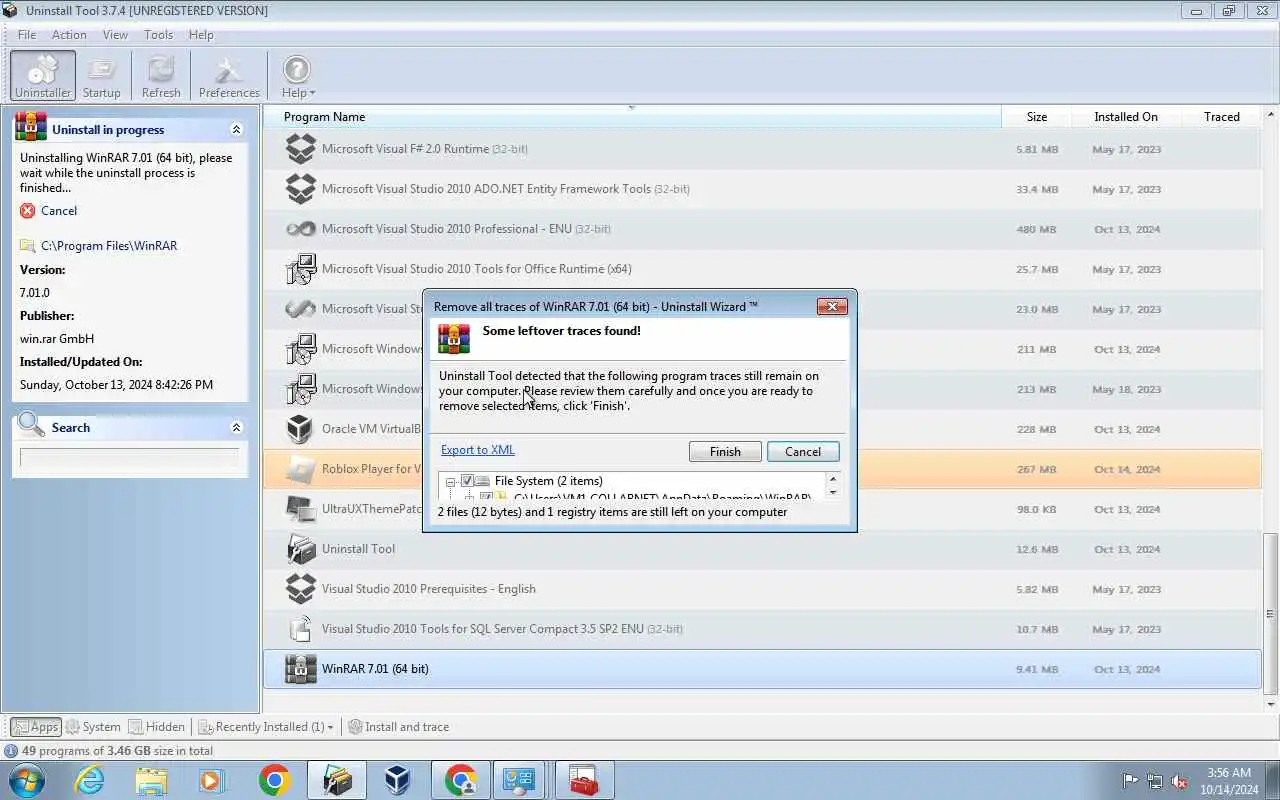Collapse the Uninstall in progress panel
Viewport: 1280px width, 800px height.
(x=236, y=130)
